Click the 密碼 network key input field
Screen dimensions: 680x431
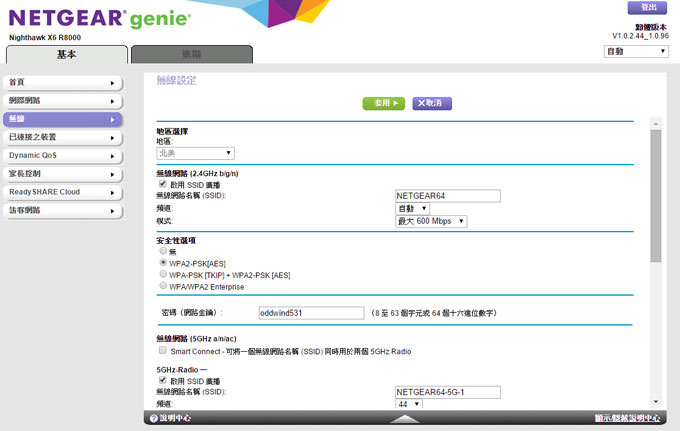pyautogui.click(x=310, y=313)
